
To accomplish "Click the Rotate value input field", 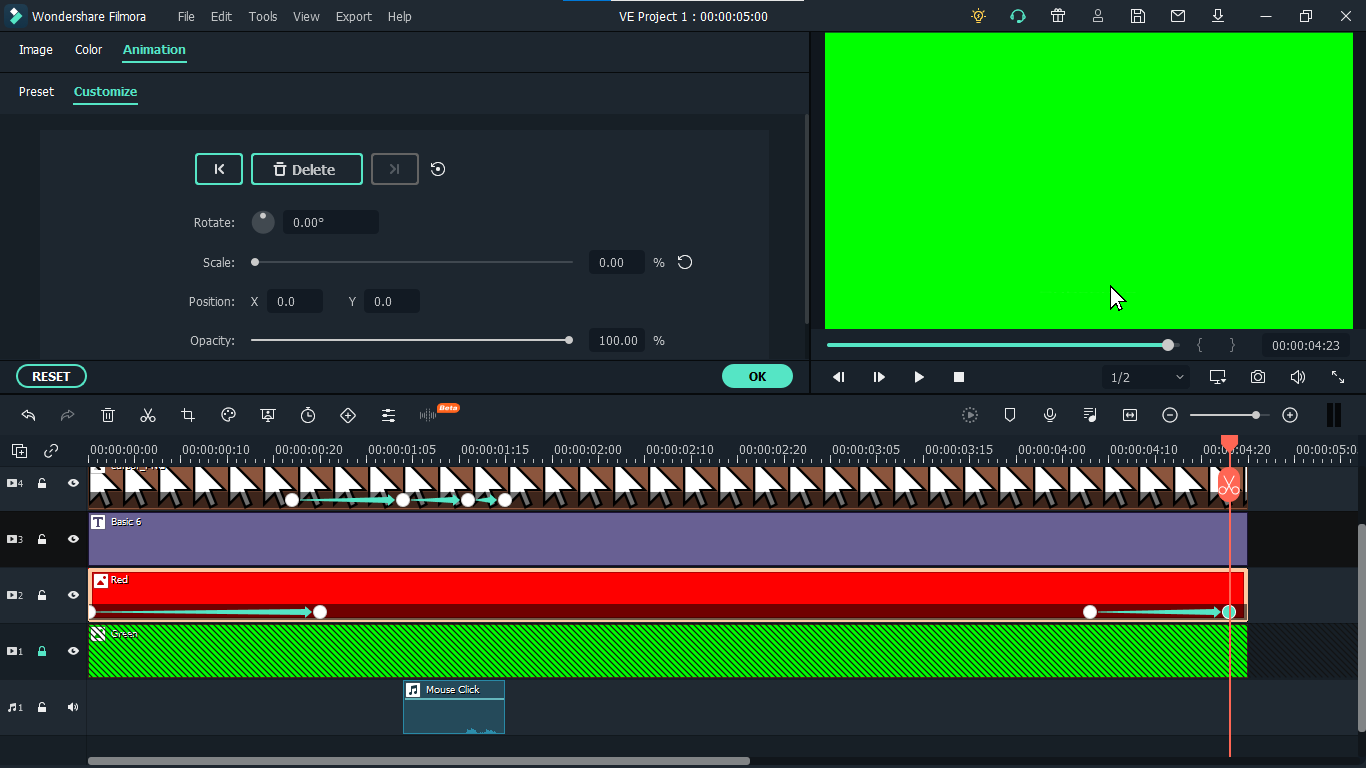I will point(331,223).
